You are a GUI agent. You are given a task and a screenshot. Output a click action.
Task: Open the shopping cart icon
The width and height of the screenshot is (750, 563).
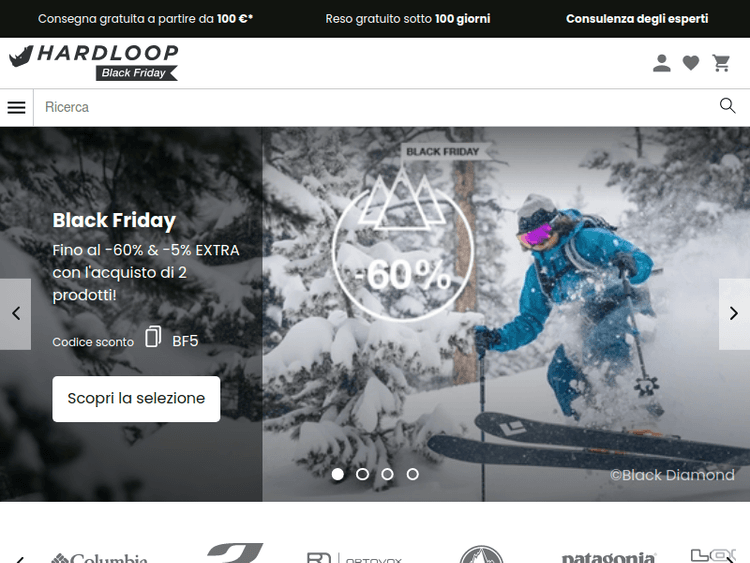coord(721,63)
